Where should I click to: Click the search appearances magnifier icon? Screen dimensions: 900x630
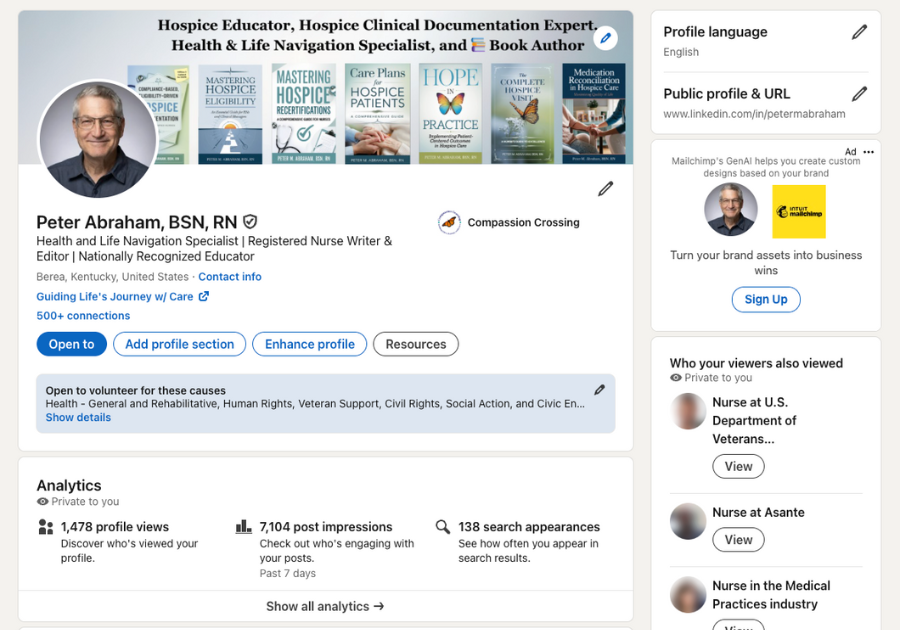tap(442, 526)
